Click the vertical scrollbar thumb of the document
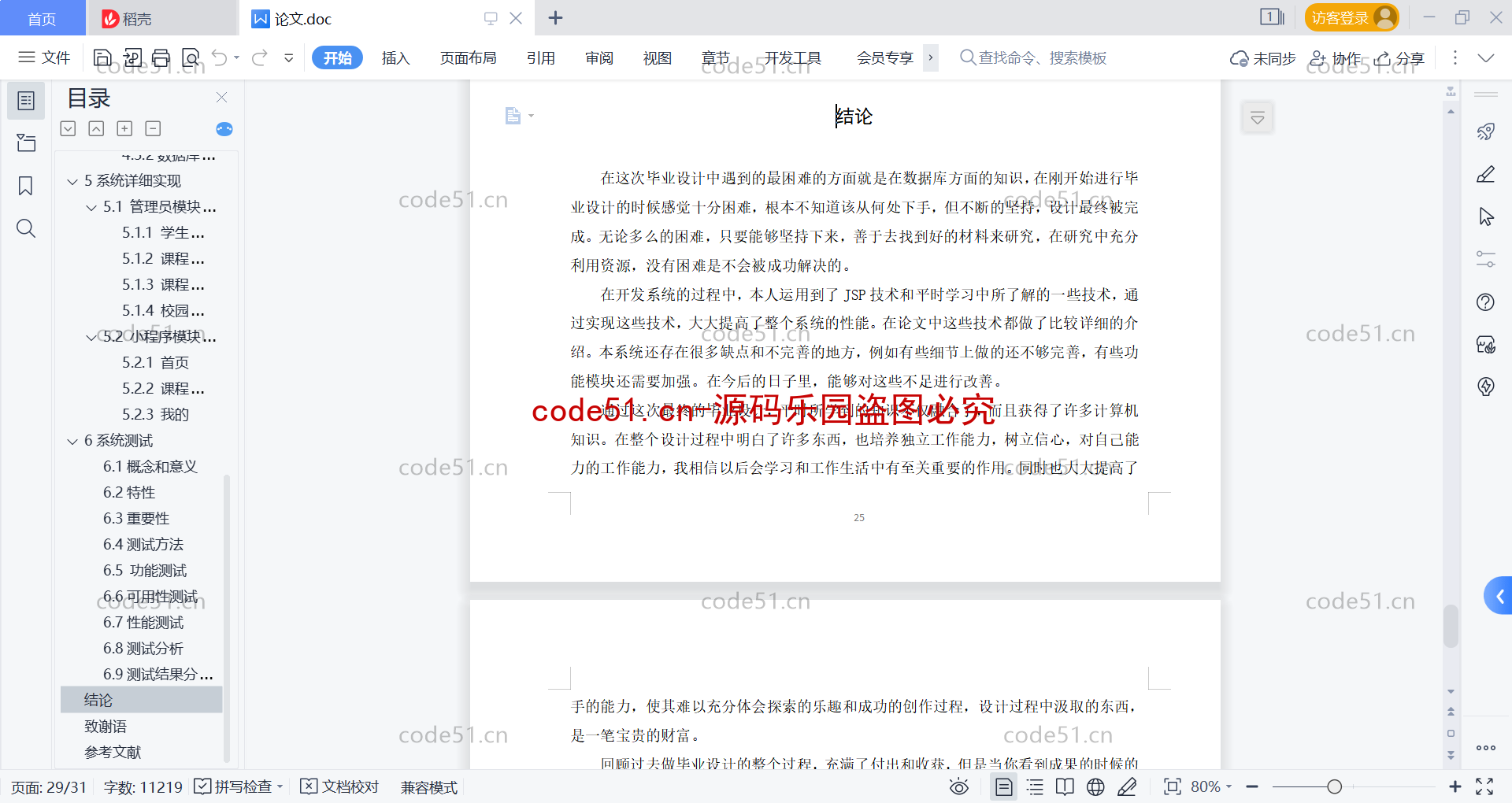 point(1451,626)
